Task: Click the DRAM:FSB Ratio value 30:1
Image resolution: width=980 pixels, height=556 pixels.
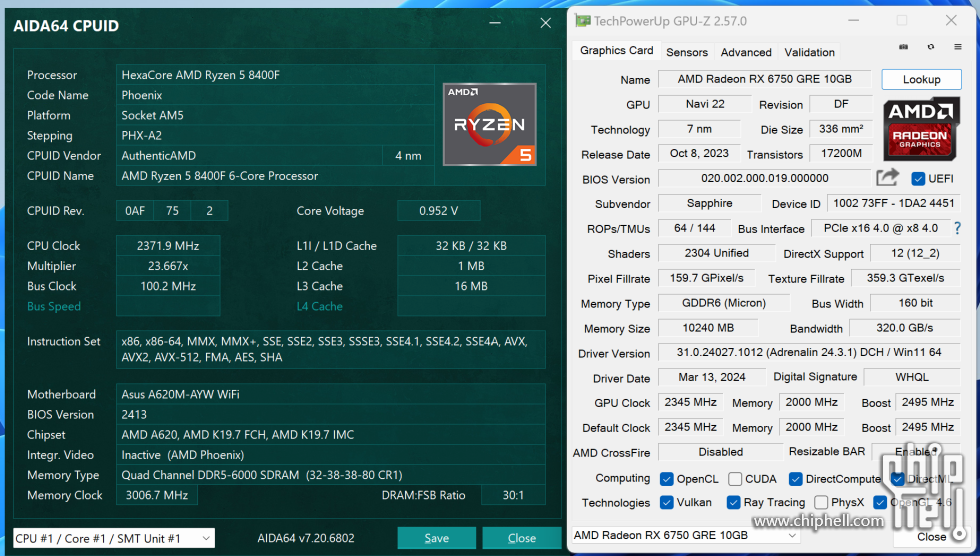Action: click(512, 495)
